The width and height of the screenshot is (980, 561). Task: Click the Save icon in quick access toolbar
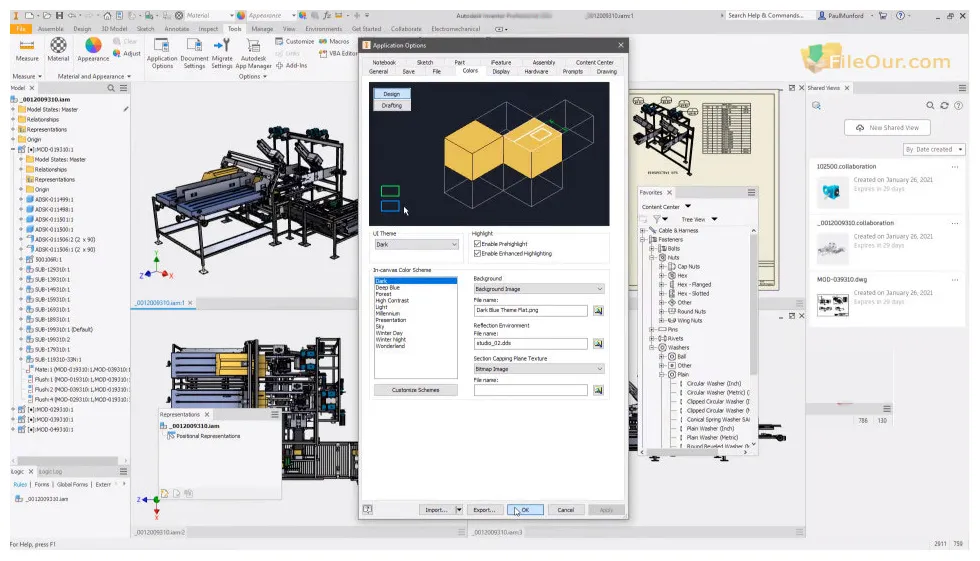59,16
